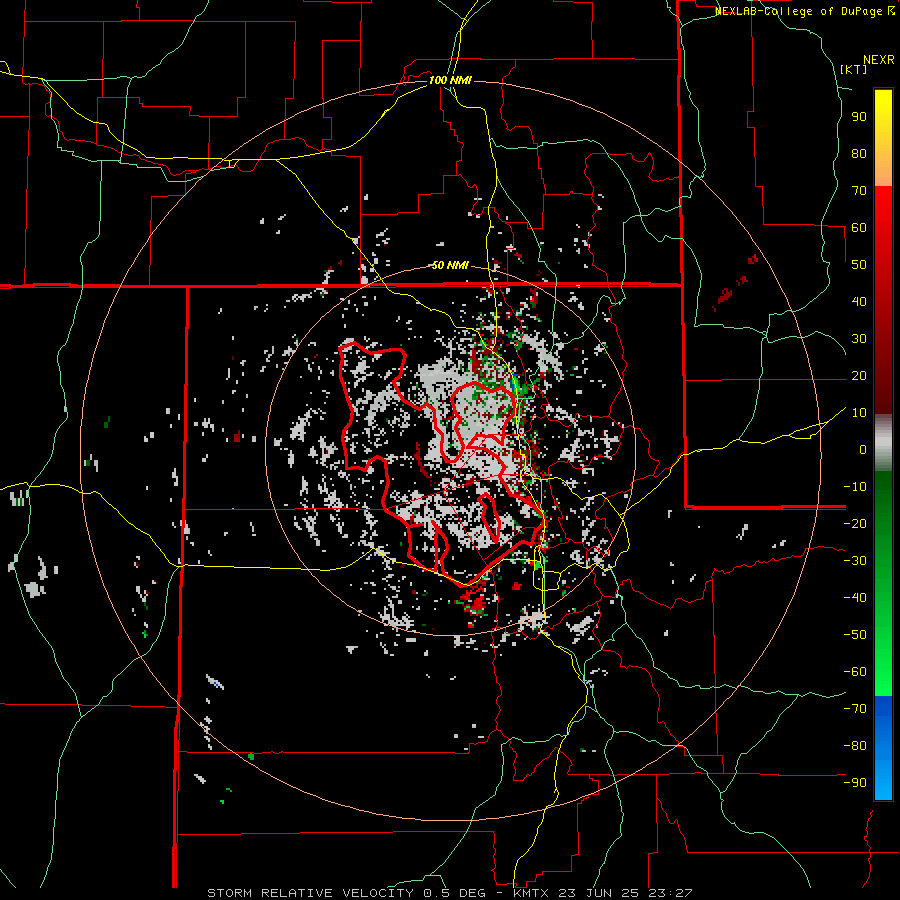900x900 pixels.
Task: Click the -60 value on velocity scale
Action: coord(855,672)
